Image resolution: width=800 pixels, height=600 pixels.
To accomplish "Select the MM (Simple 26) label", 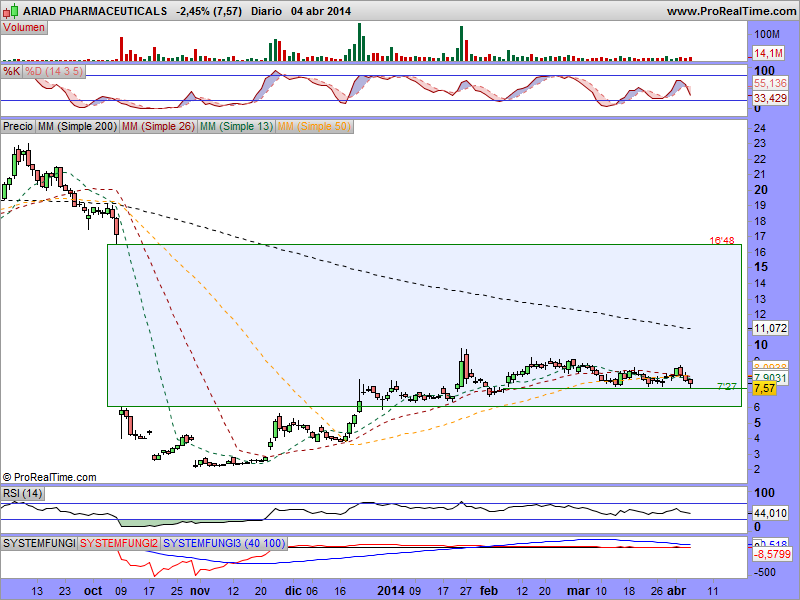I will pos(158,126).
